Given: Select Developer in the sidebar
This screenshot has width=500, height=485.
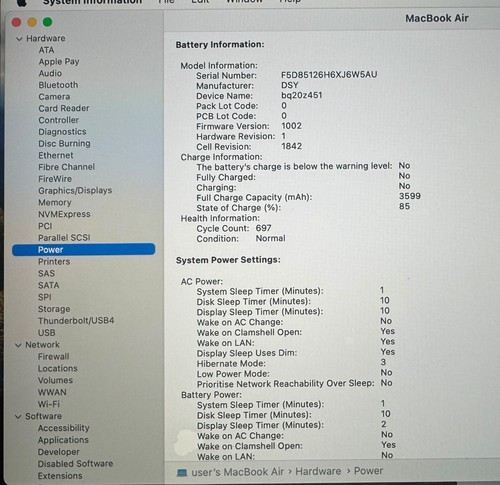Looking at the screenshot, I should click(59, 452).
